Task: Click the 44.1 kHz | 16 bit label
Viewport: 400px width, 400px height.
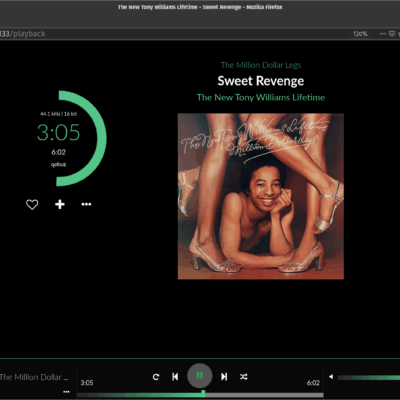Action: (x=59, y=114)
